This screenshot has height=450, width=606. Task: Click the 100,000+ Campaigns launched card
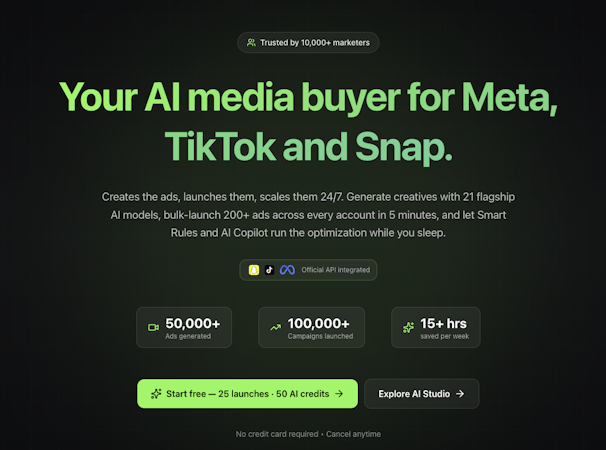[311, 327]
